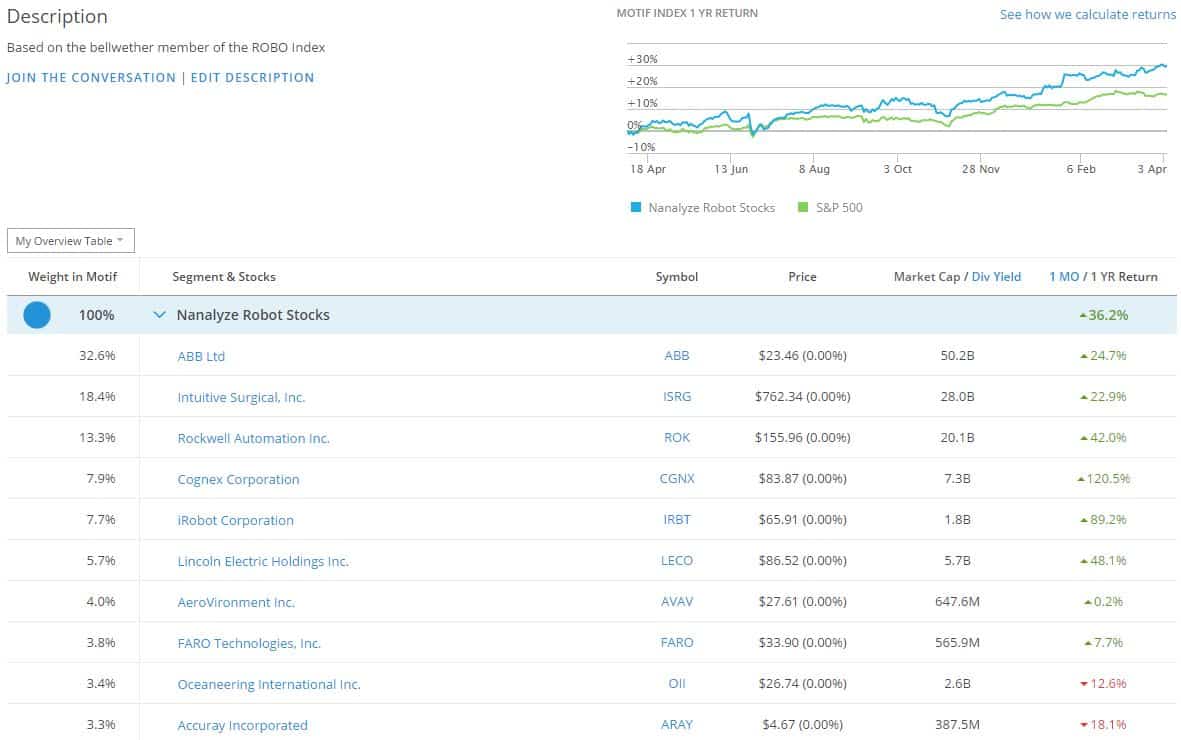Click the CGNX ticker symbol

click(x=677, y=479)
